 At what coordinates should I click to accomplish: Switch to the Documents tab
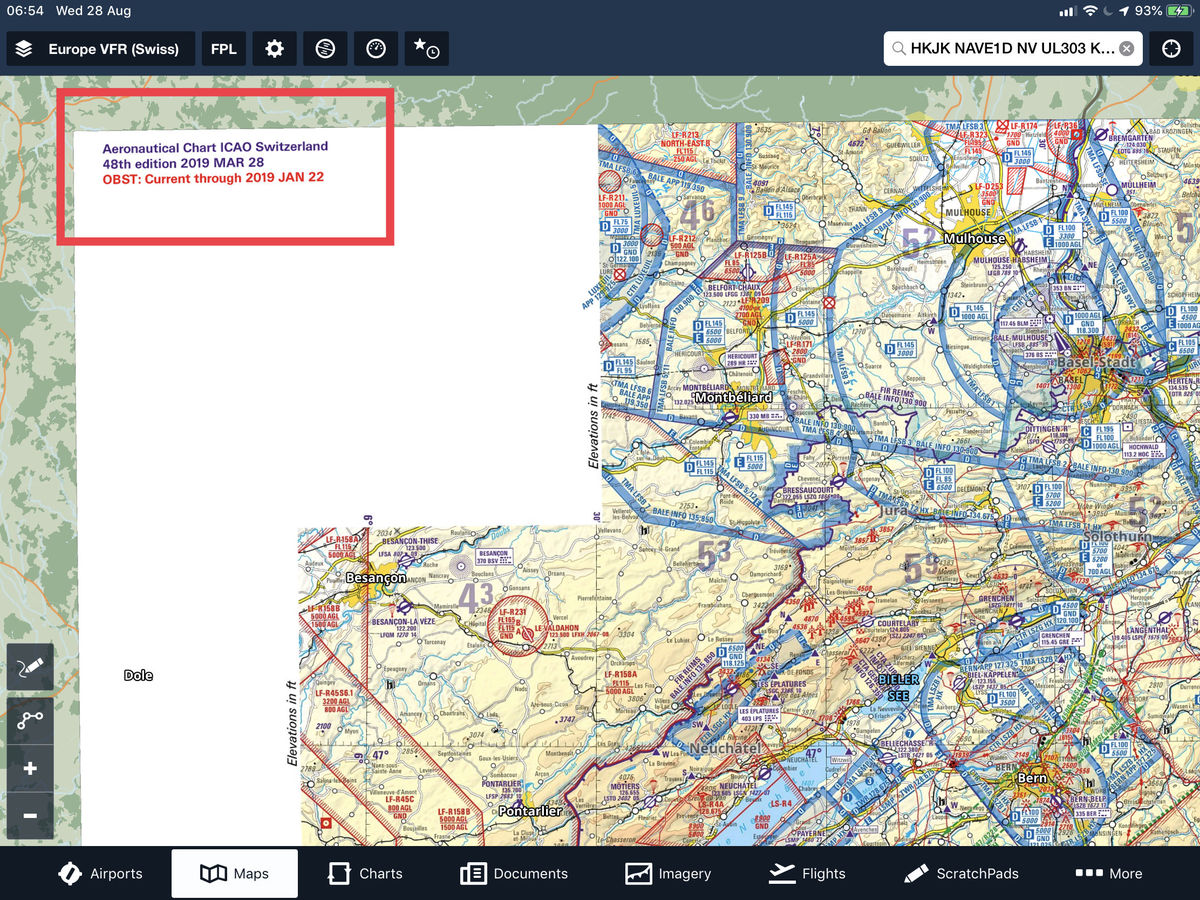point(513,873)
